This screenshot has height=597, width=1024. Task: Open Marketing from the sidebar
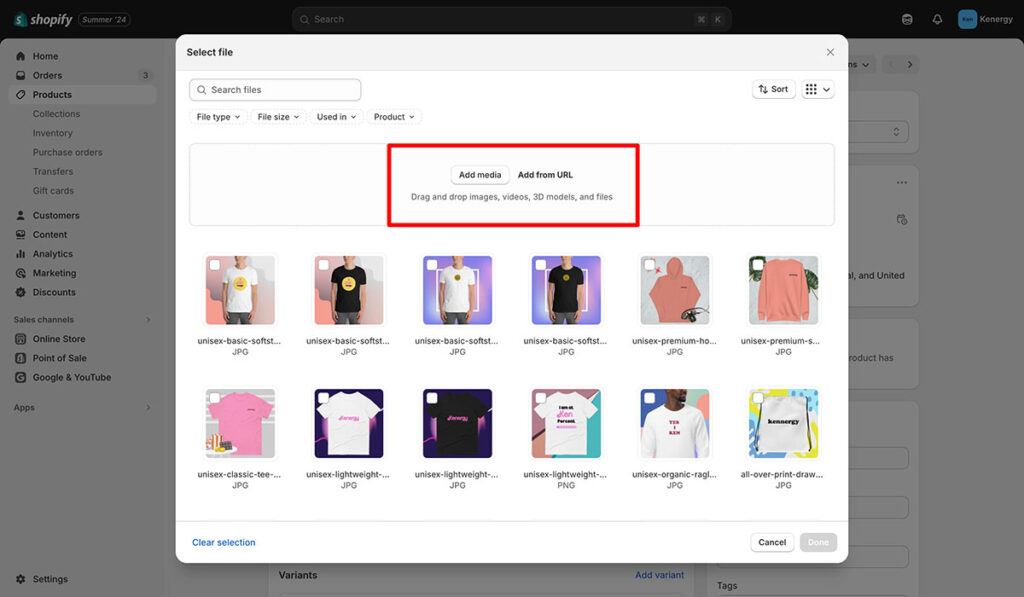(x=54, y=273)
